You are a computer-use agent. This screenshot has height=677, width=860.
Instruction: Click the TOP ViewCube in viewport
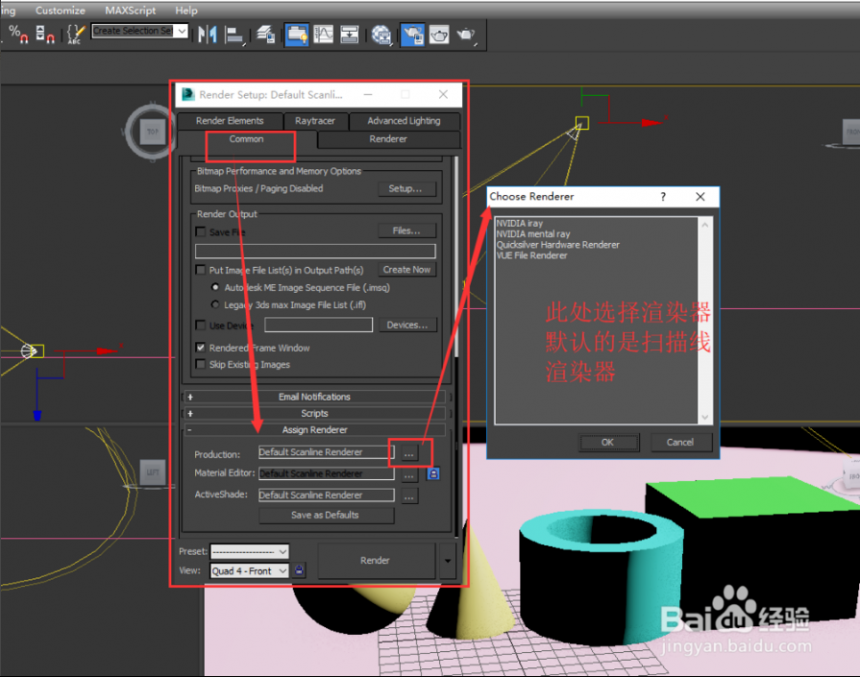152,132
